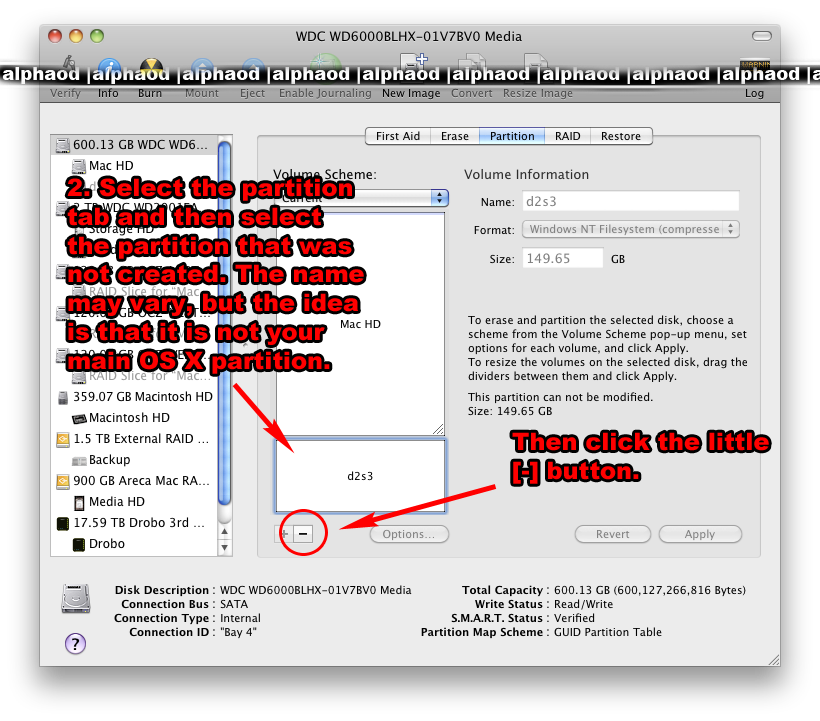Click the minus button to remove partition
Image resolution: width=820 pixels, height=721 pixels.
303,534
